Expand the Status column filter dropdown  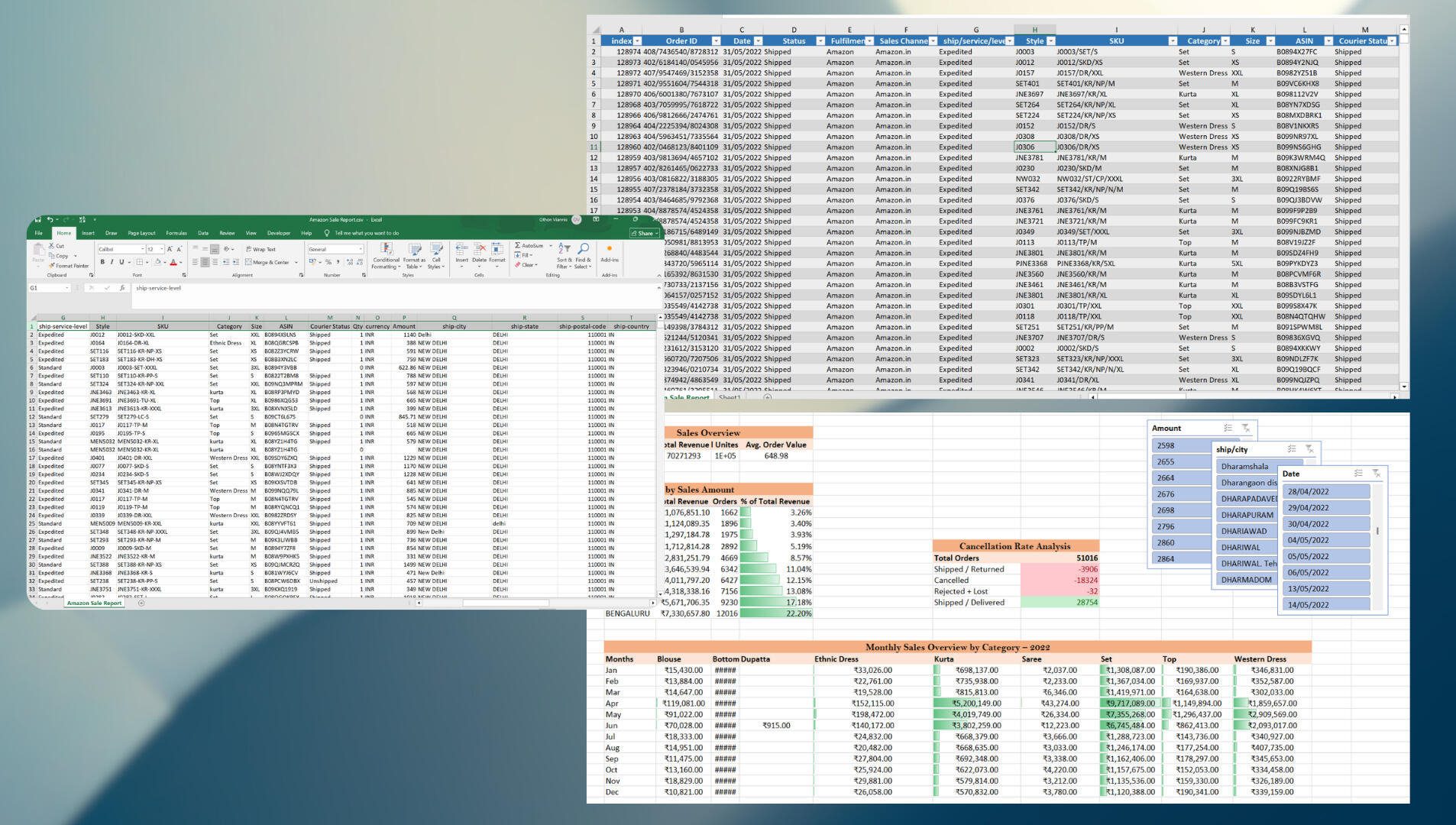point(820,41)
